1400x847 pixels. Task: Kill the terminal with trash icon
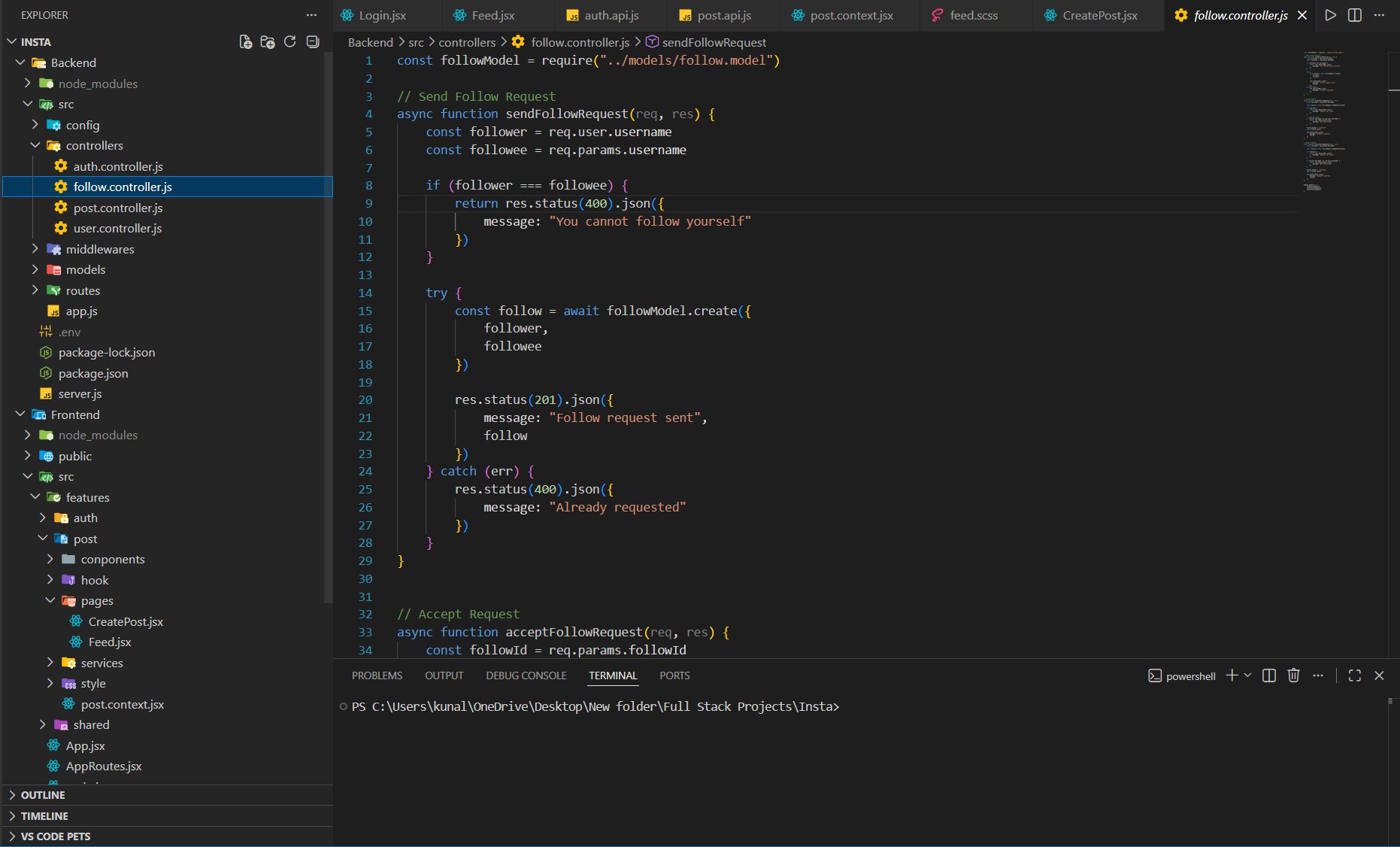1293,675
